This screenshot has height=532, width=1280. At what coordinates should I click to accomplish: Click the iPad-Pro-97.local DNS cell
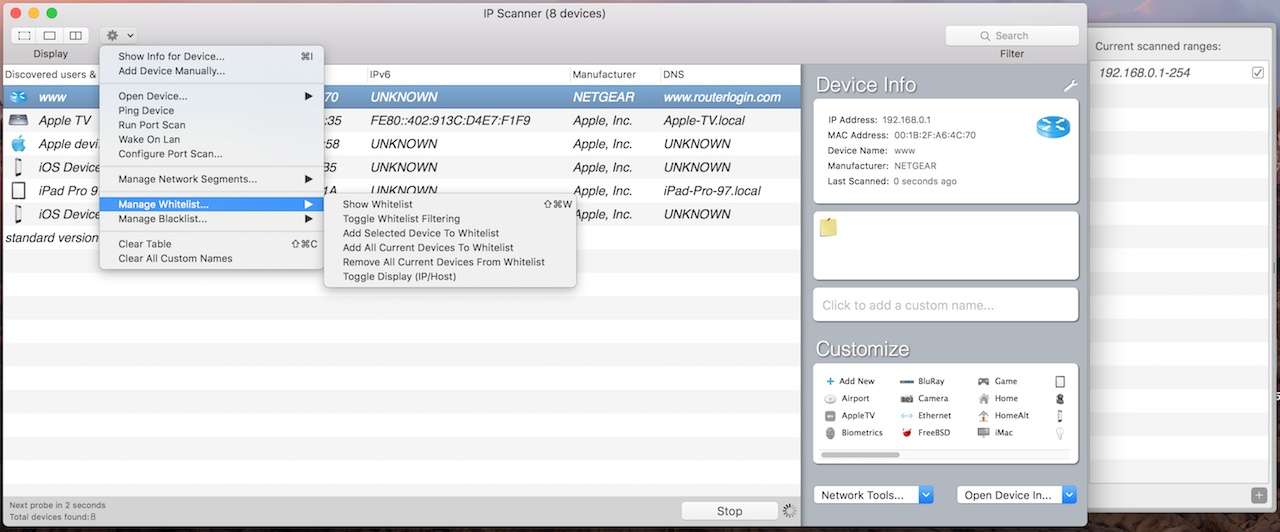click(712, 190)
